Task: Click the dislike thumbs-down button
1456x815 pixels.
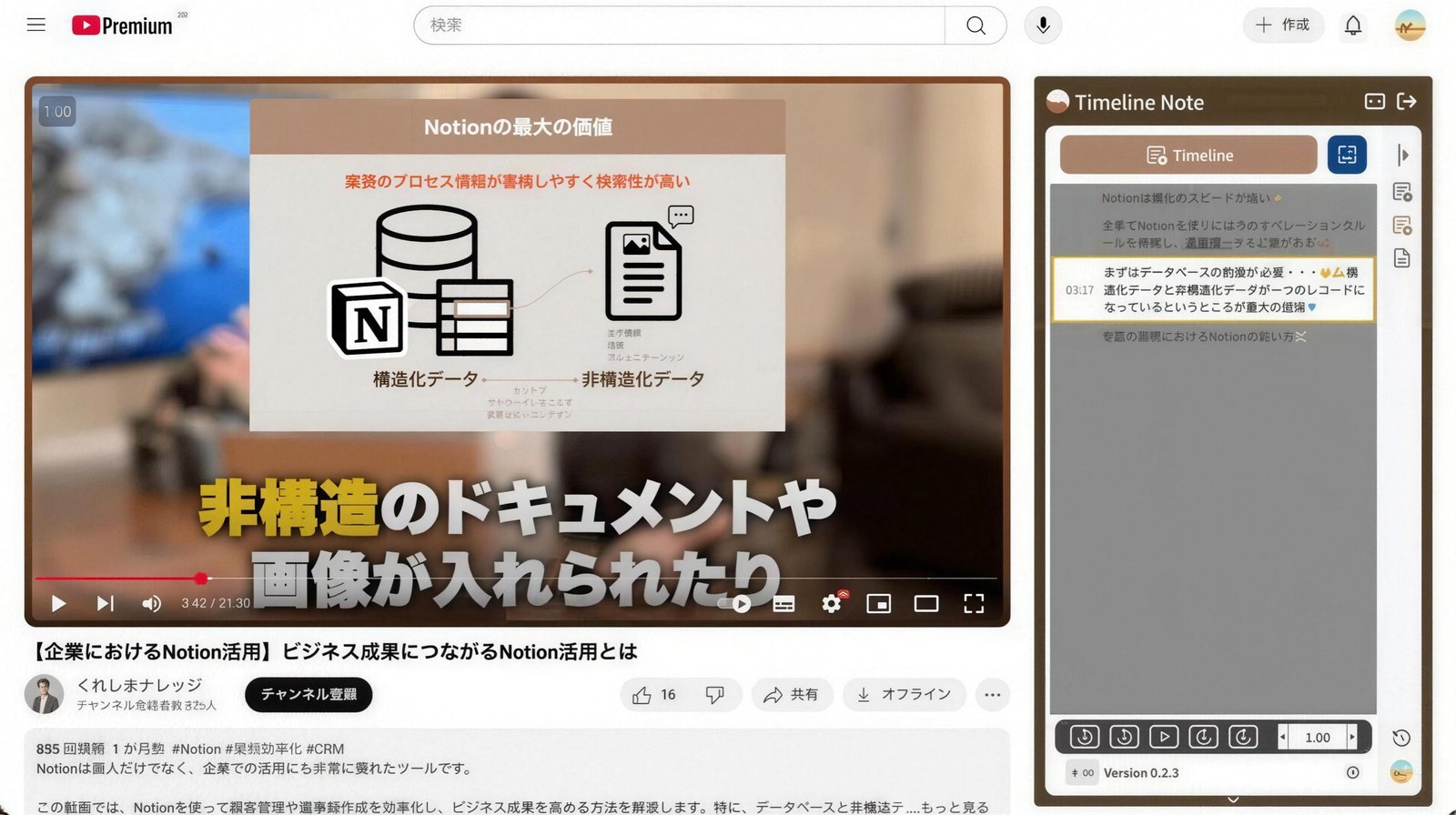Action: 715,695
